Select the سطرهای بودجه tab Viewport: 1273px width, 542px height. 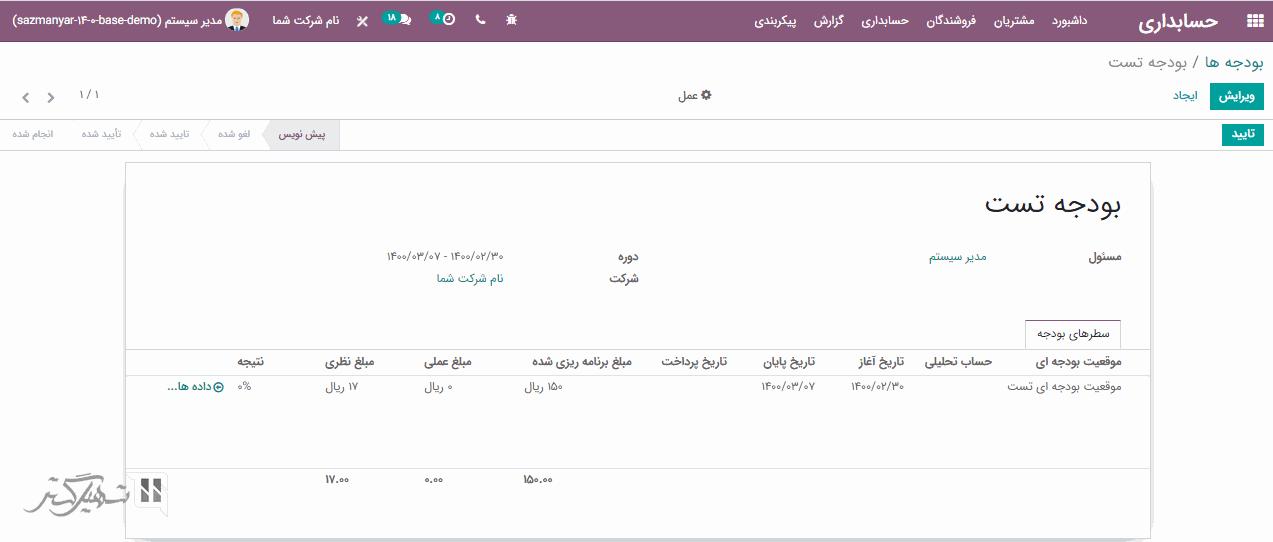click(1072, 333)
